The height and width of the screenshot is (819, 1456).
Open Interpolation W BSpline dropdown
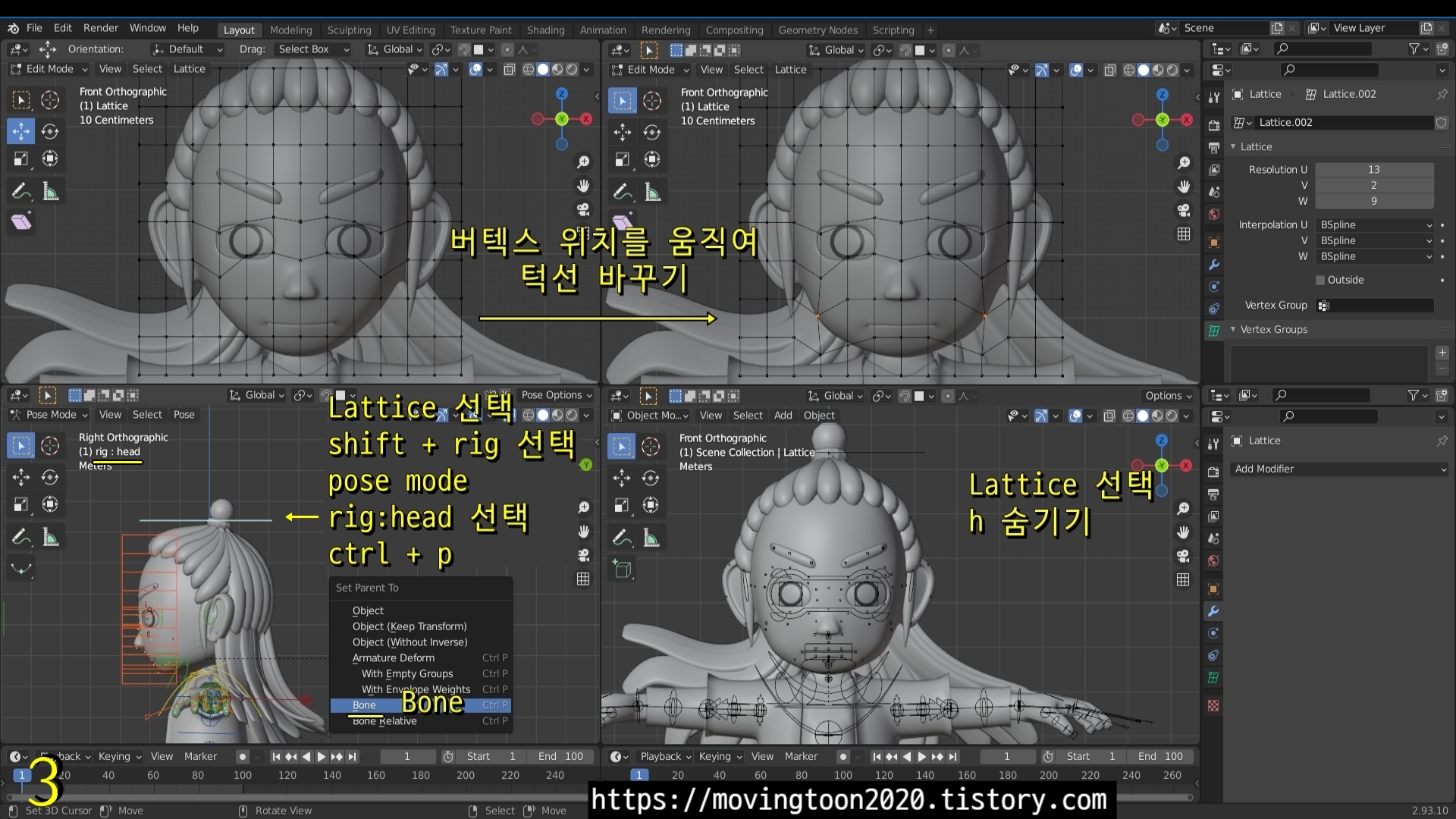click(x=1376, y=256)
